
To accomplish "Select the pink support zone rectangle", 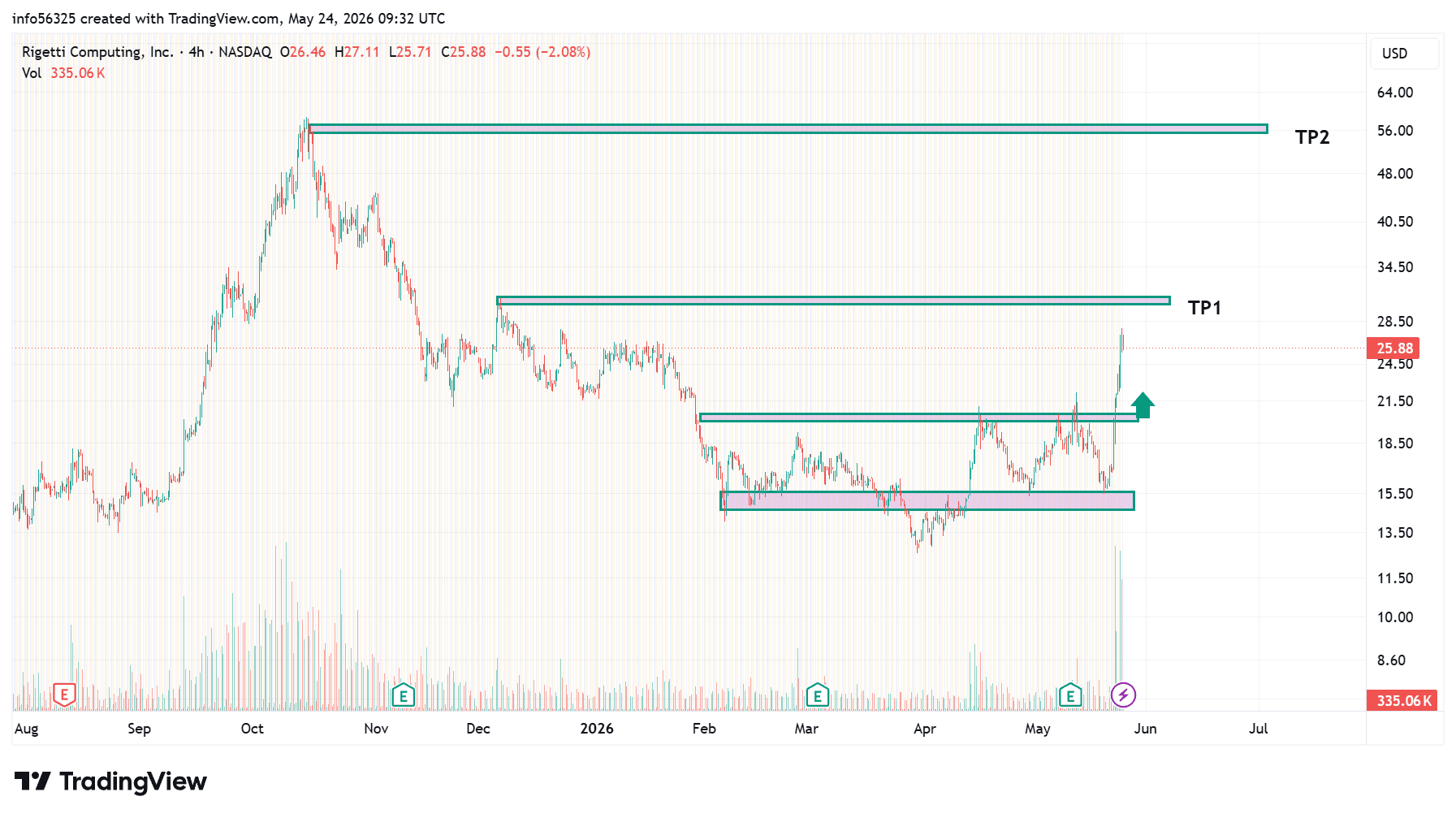I will pyautogui.click(x=927, y=500).
